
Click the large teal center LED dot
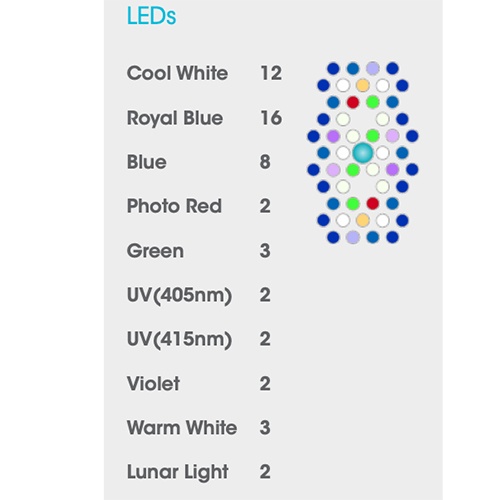(x=363, y=153)
